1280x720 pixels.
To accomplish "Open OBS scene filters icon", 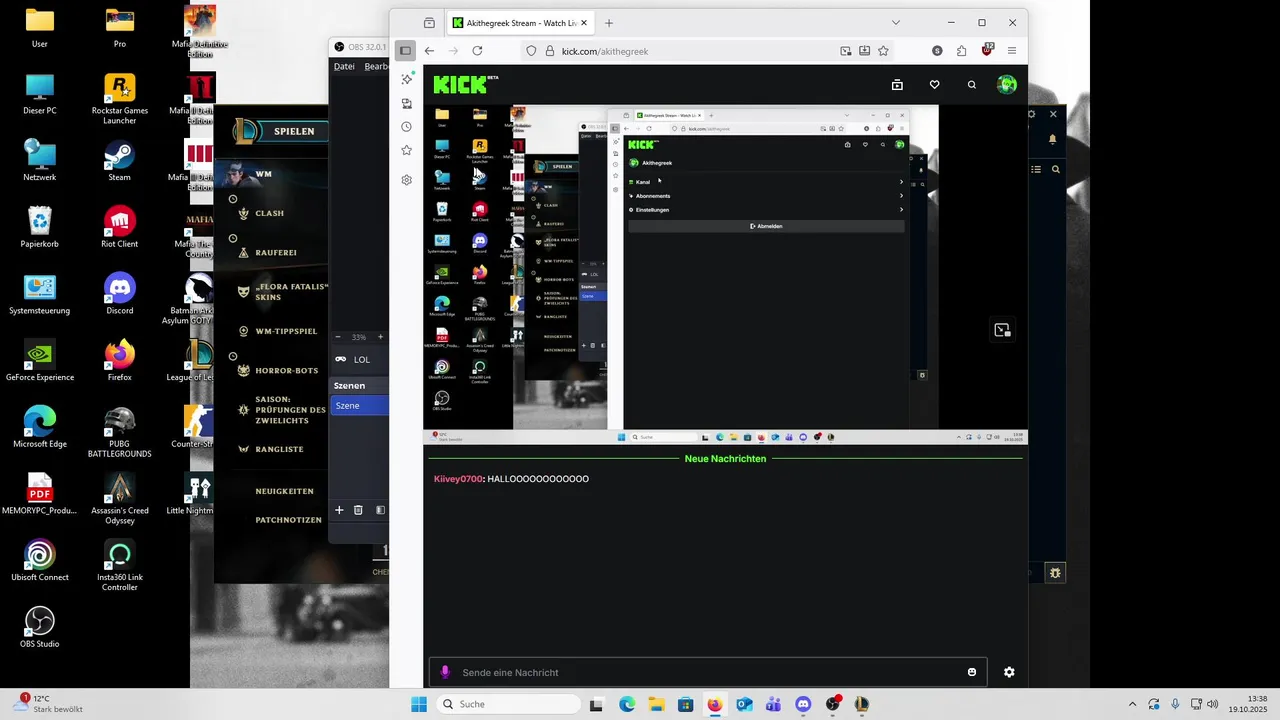I will (381, 510).
